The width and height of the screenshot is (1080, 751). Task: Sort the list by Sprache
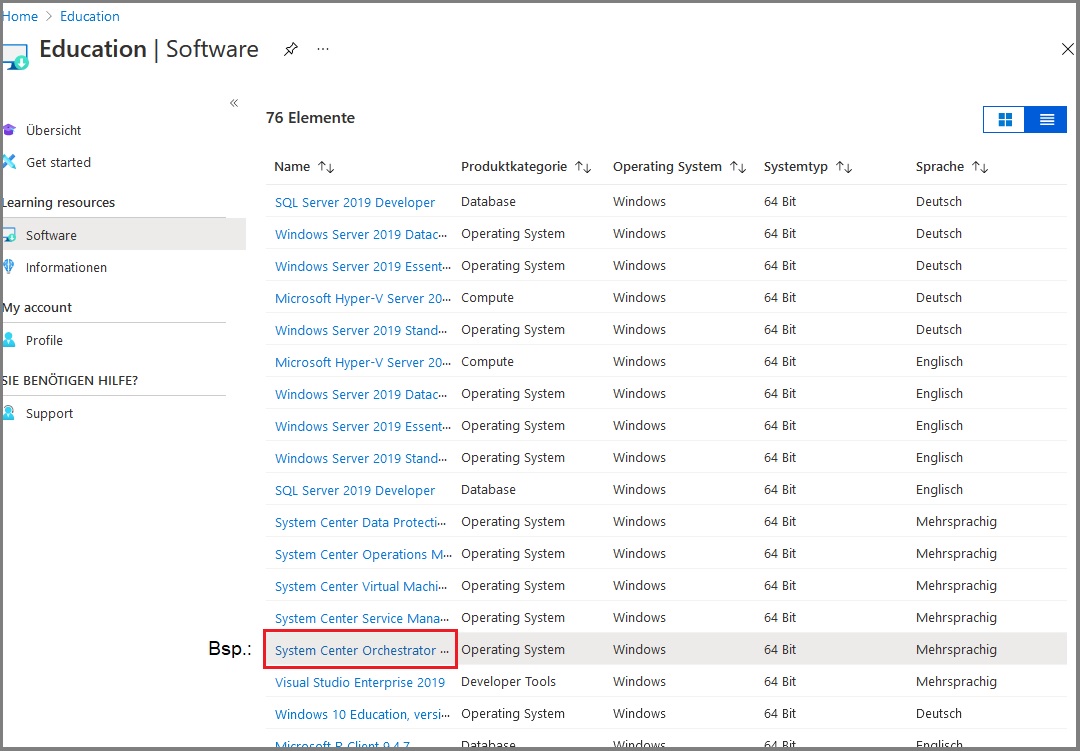pos(980,167)
